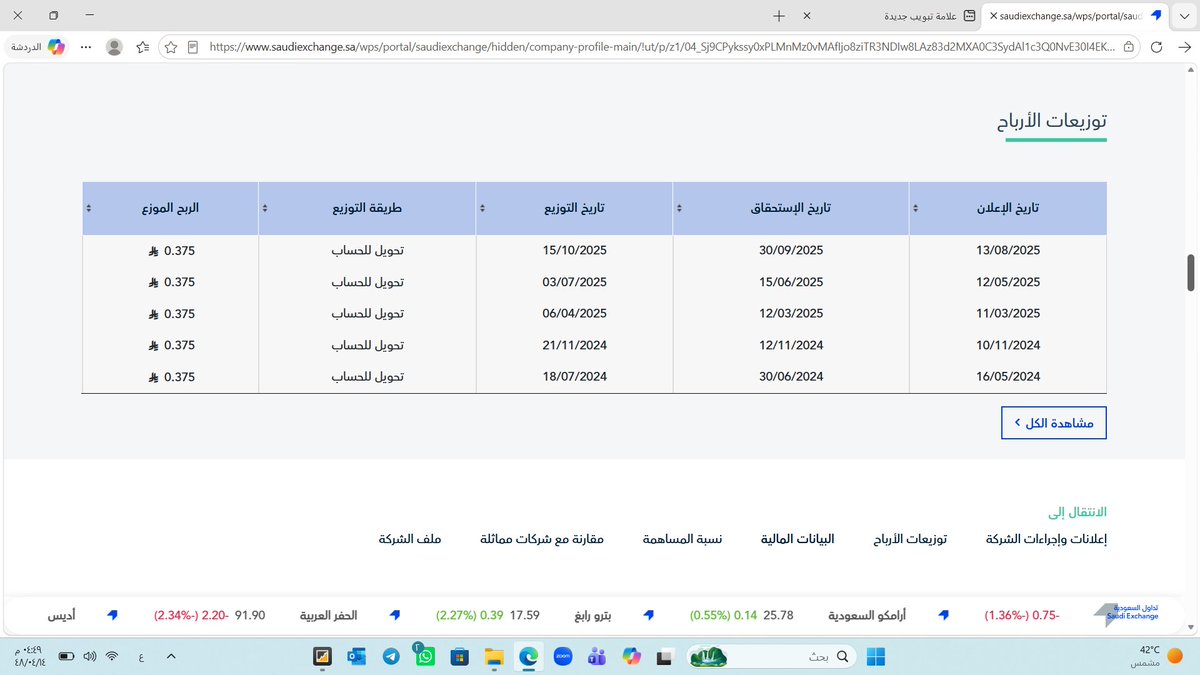Open Microsoft Store from taskbar
Viewport: 1200px width, 675px height.
(x=459, y=656)
